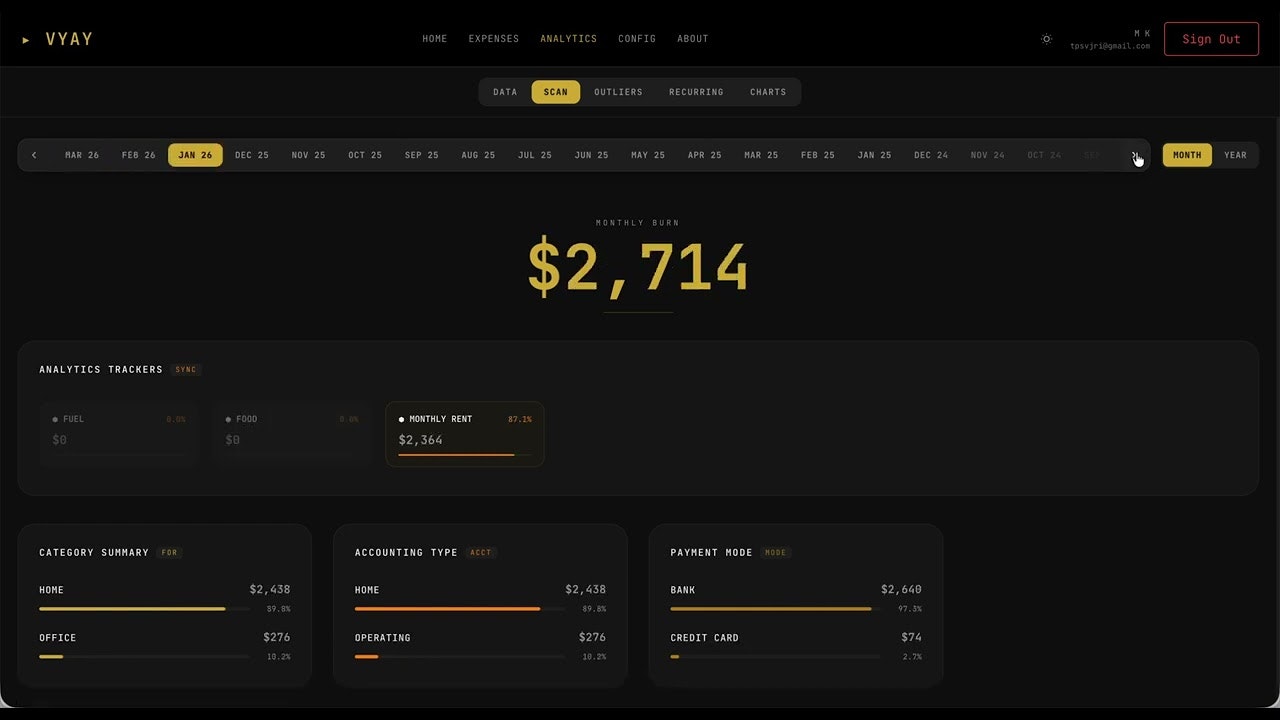Open the ABOUT page link

(692, 39)
